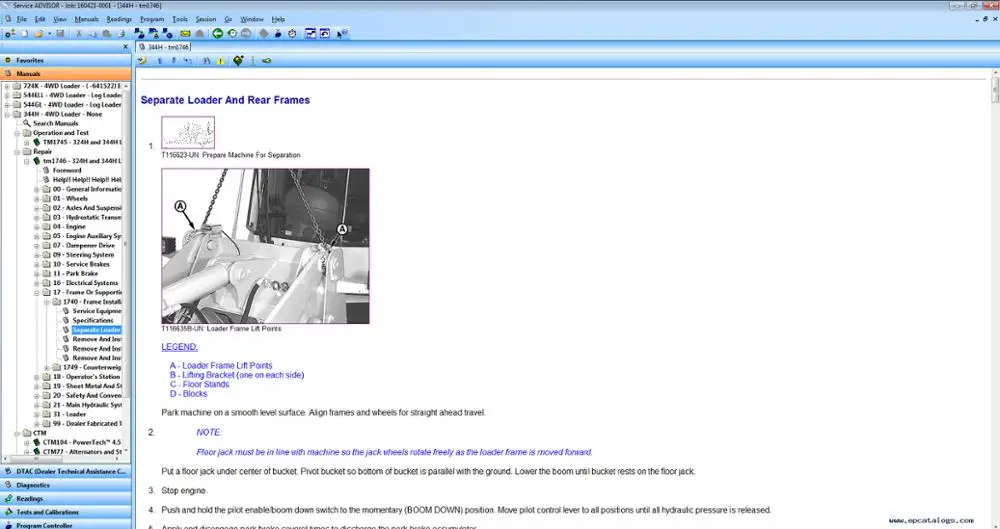Open the Tools menu

(180, 19)
